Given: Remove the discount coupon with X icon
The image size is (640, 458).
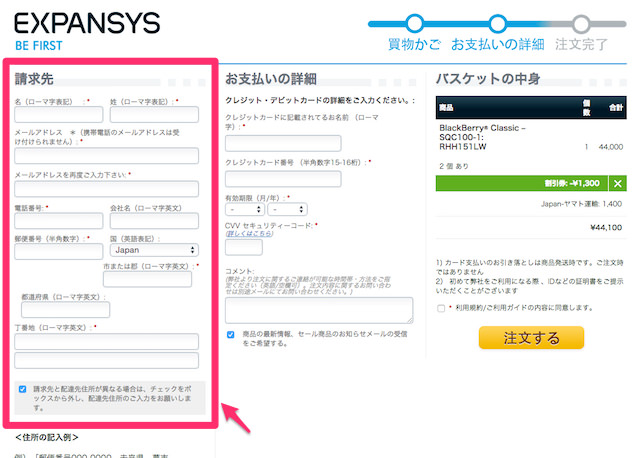Looking at the screenshot, I should [618, 184].
